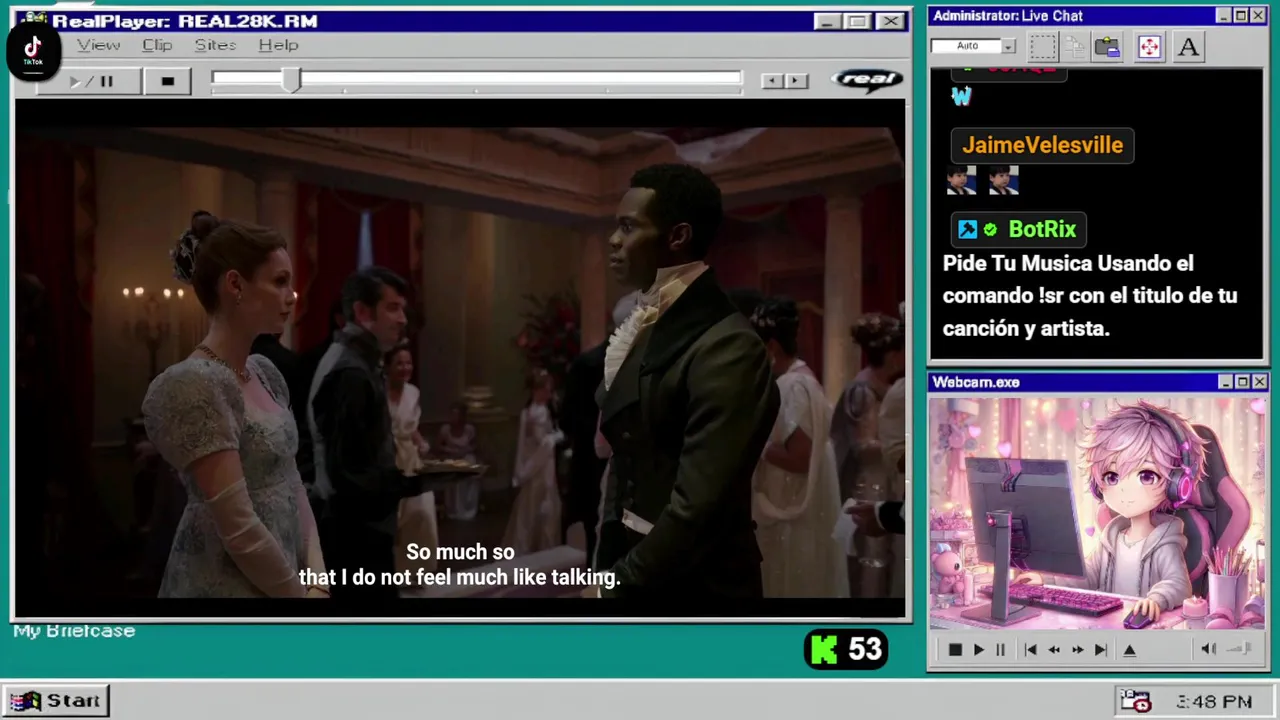The image size is (1280, 720).
Task: Click the blue W emote in chat
Action: click(x=961, y=96)
